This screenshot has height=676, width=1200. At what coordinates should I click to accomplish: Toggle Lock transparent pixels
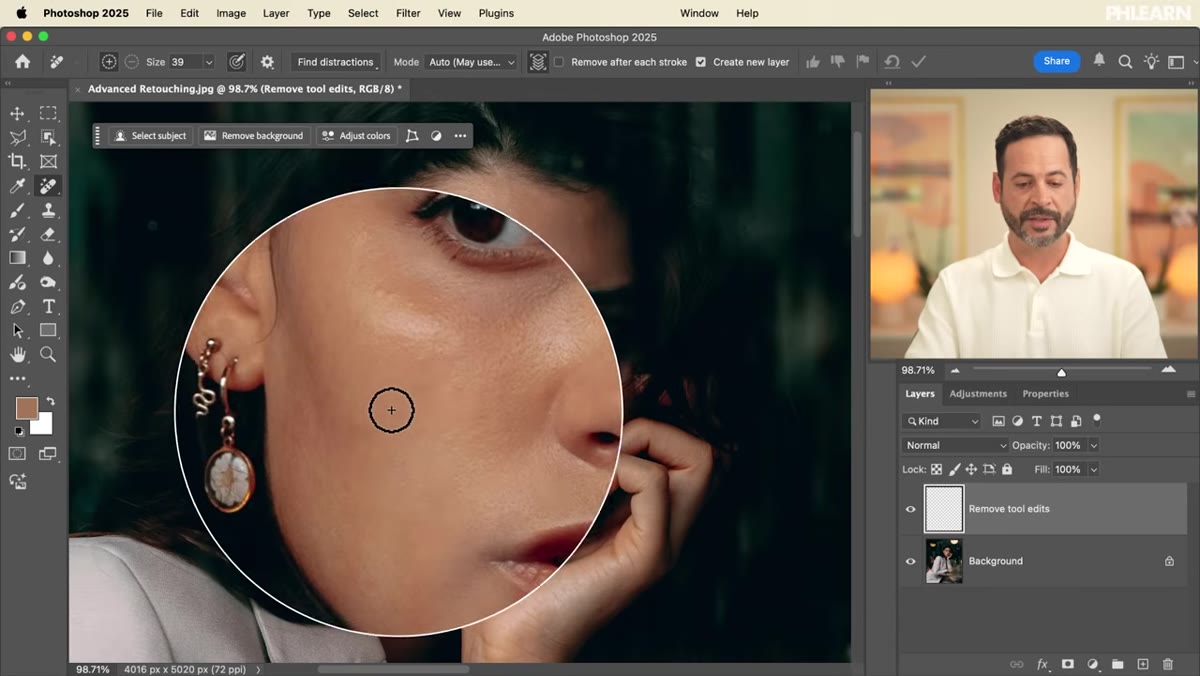[x=936, y=469]
